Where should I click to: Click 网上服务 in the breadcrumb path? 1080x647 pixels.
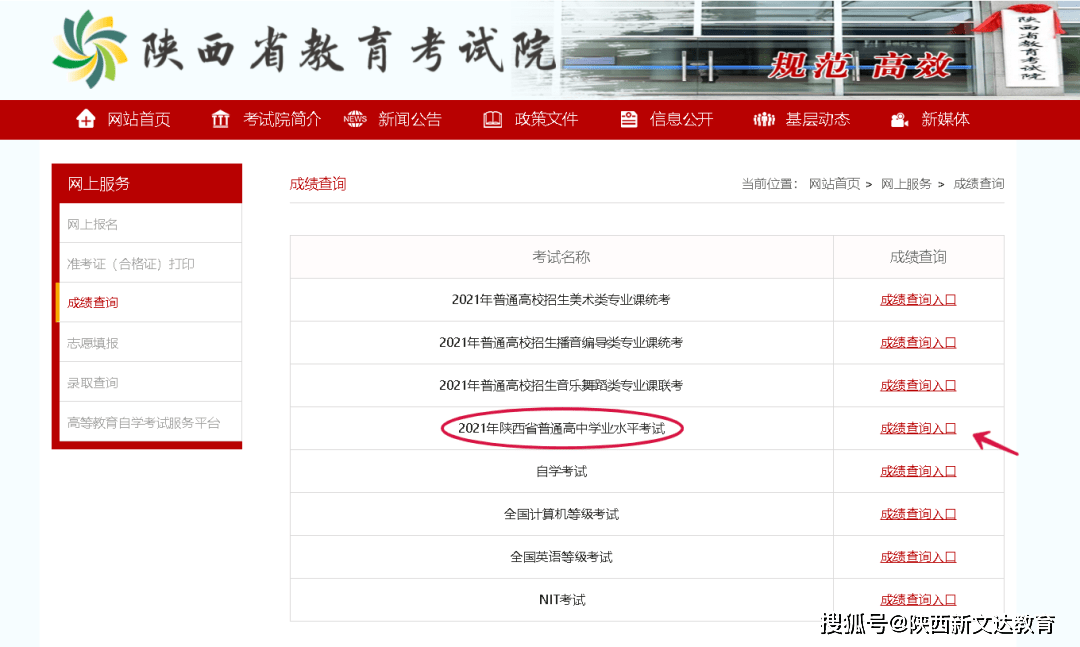point(906,183)
